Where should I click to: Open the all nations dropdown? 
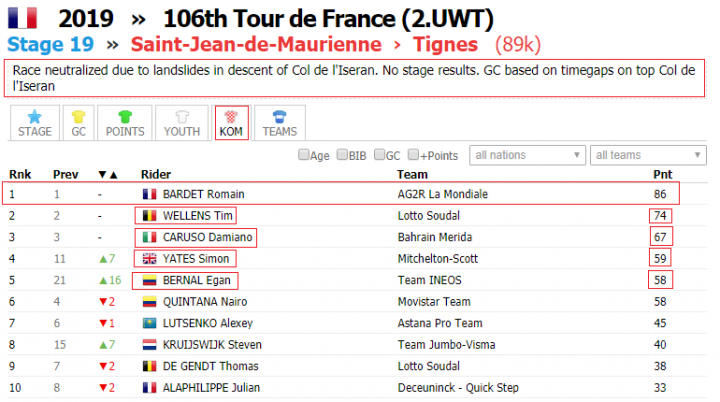(527, 155)
